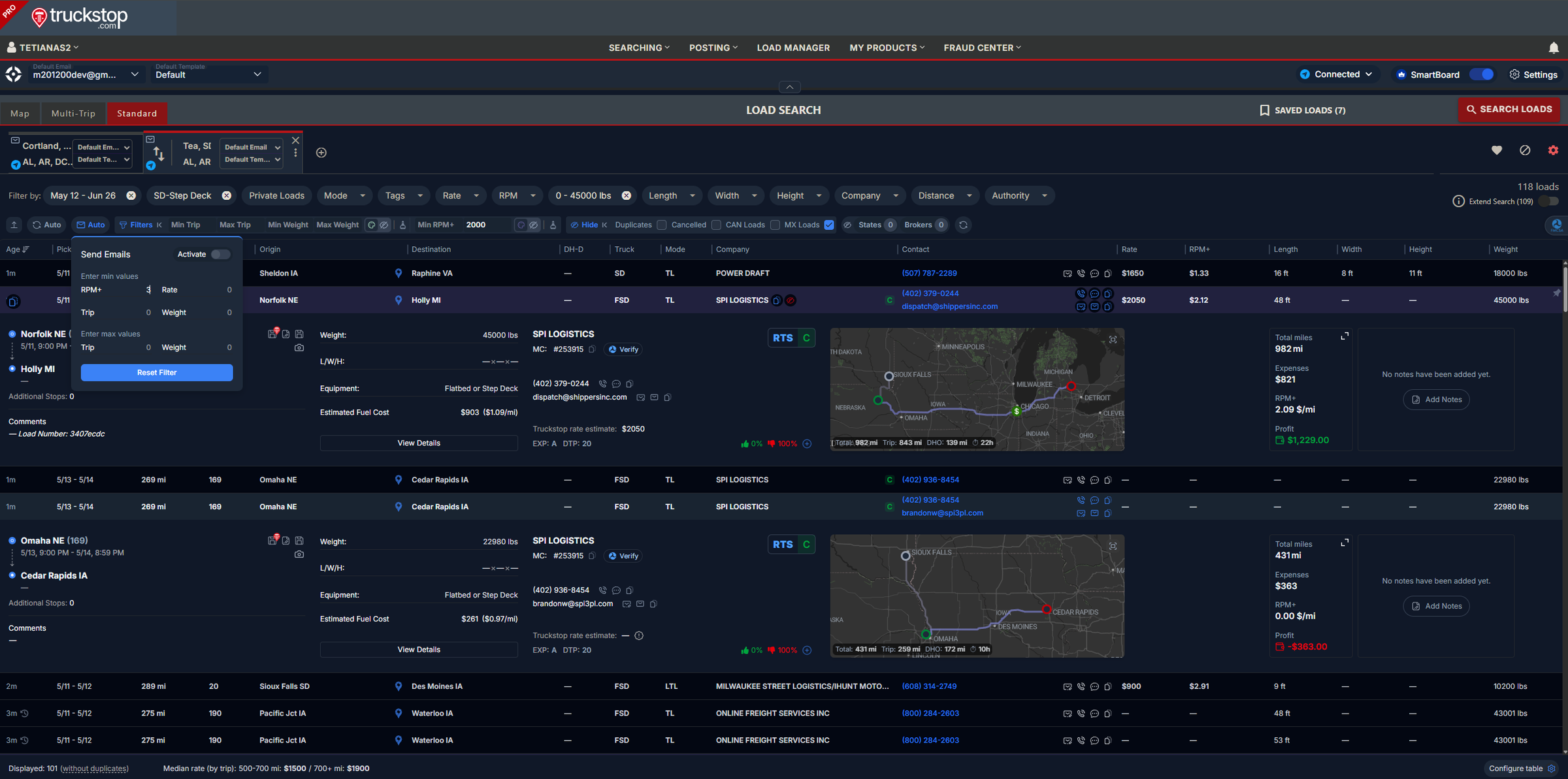Expand the Tags filter dropdown

click(404, 196)
